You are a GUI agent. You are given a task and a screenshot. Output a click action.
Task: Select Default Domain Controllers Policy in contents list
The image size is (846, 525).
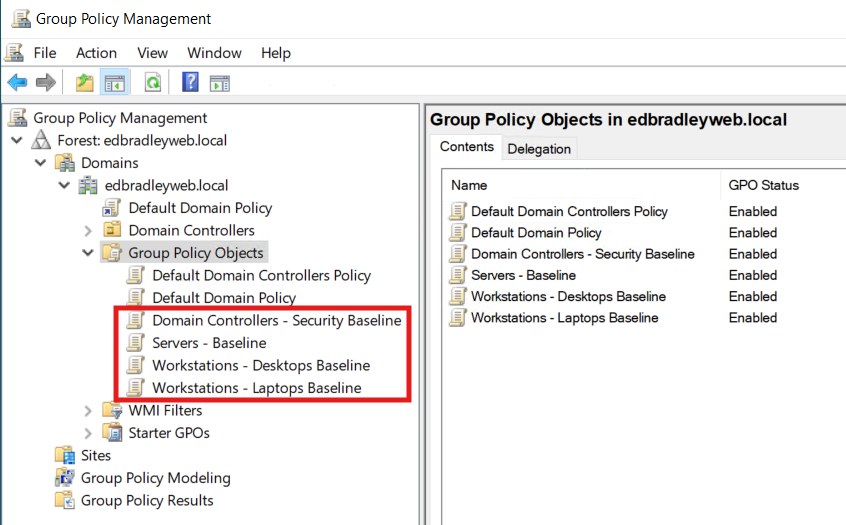(x=569, y=212)
